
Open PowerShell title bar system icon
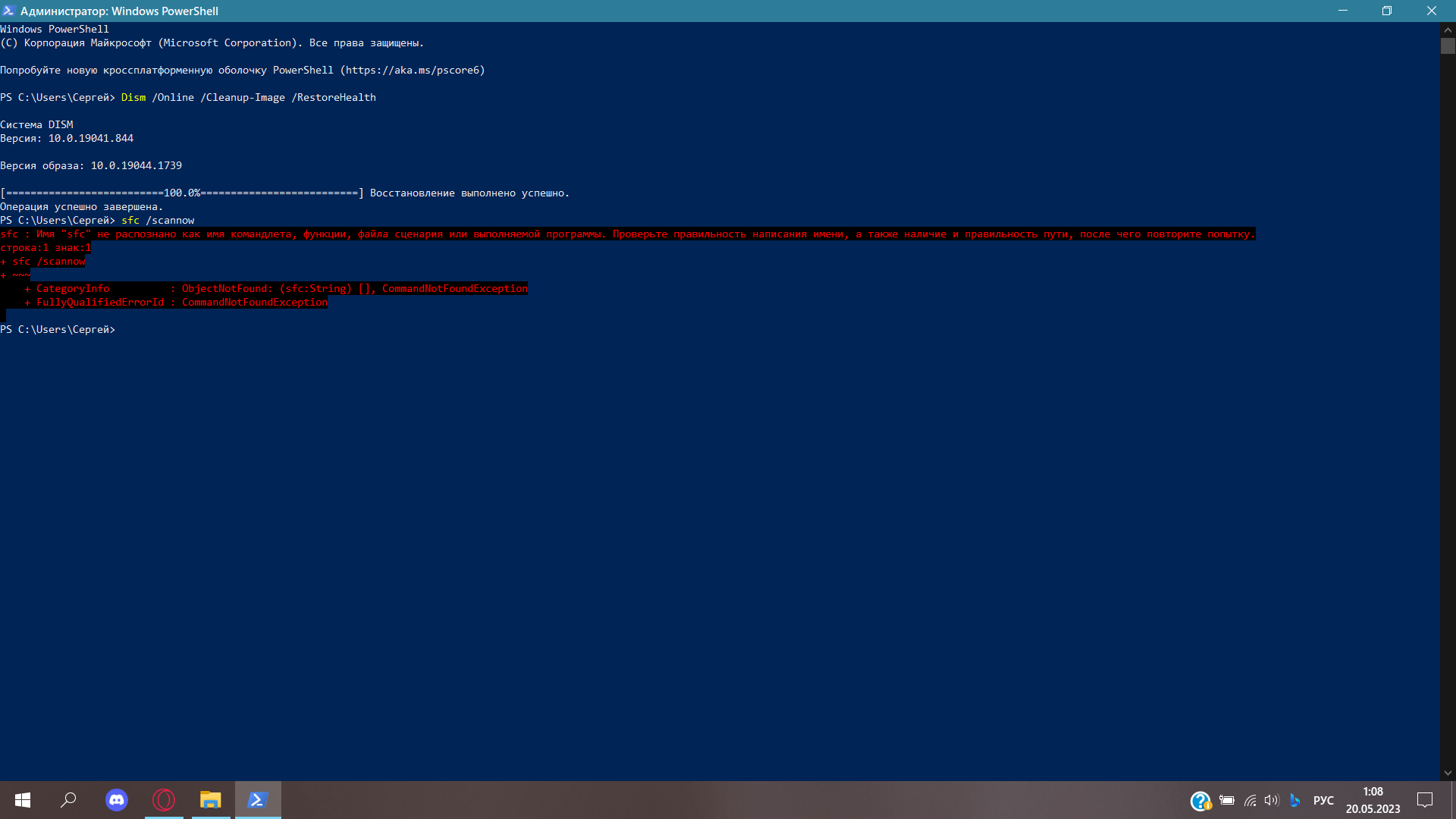(x=9, y=11)
